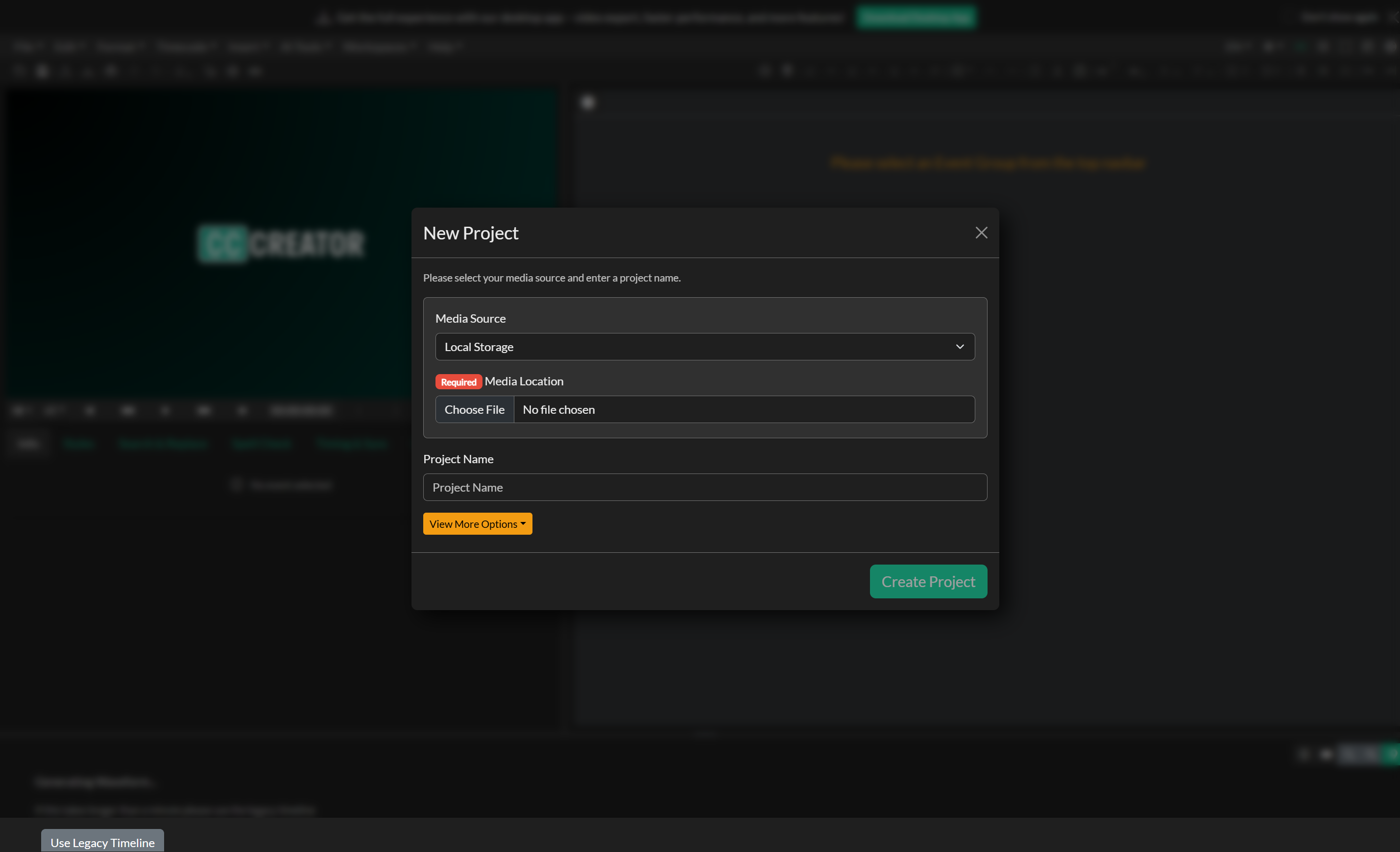Dismiss the New Project dialog

point(981,232)
